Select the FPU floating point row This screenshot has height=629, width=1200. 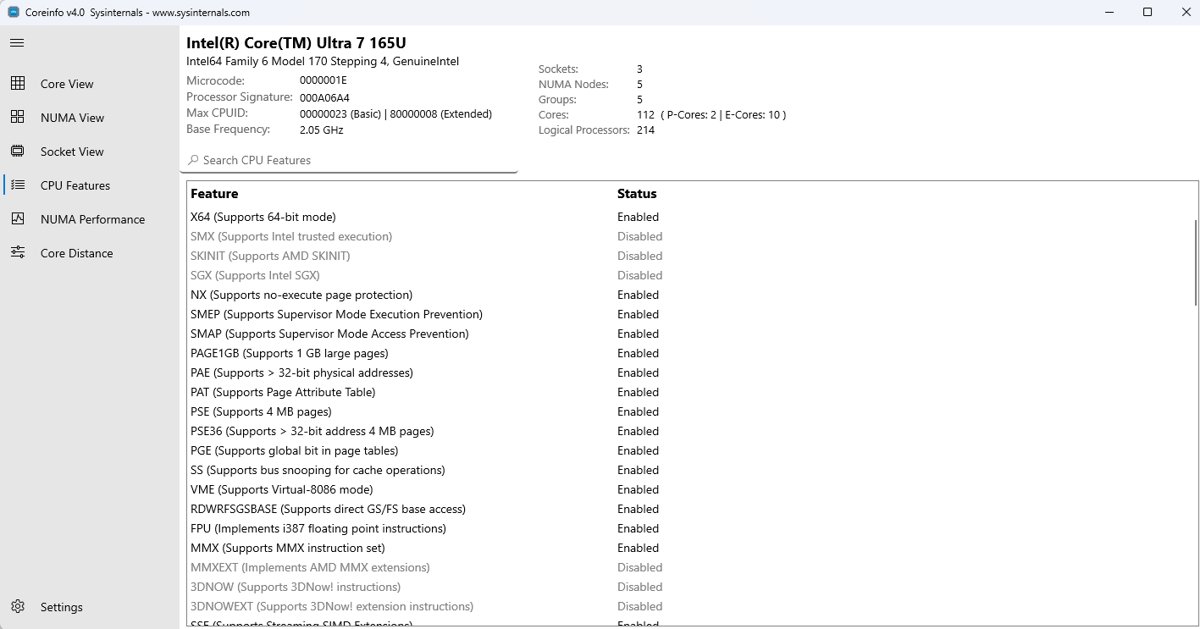pyautogui.click(x=690, y=529)
